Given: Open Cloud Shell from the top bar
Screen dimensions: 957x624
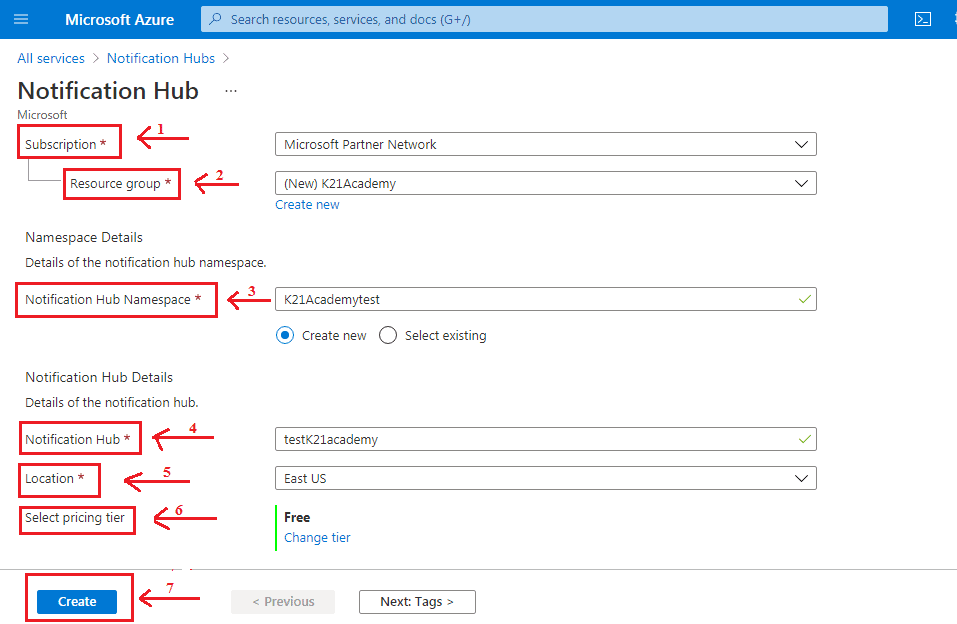Looking at the screenshot, I should pyautogui.click(x=923, y=19).
